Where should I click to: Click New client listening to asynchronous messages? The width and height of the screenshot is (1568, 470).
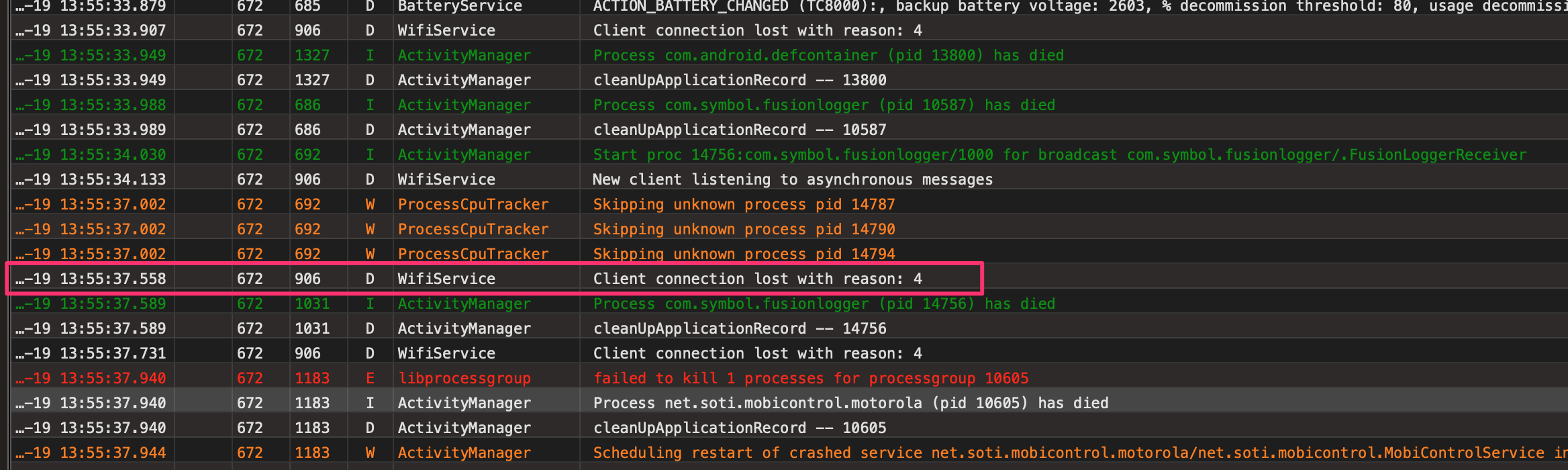click(792, 180)
